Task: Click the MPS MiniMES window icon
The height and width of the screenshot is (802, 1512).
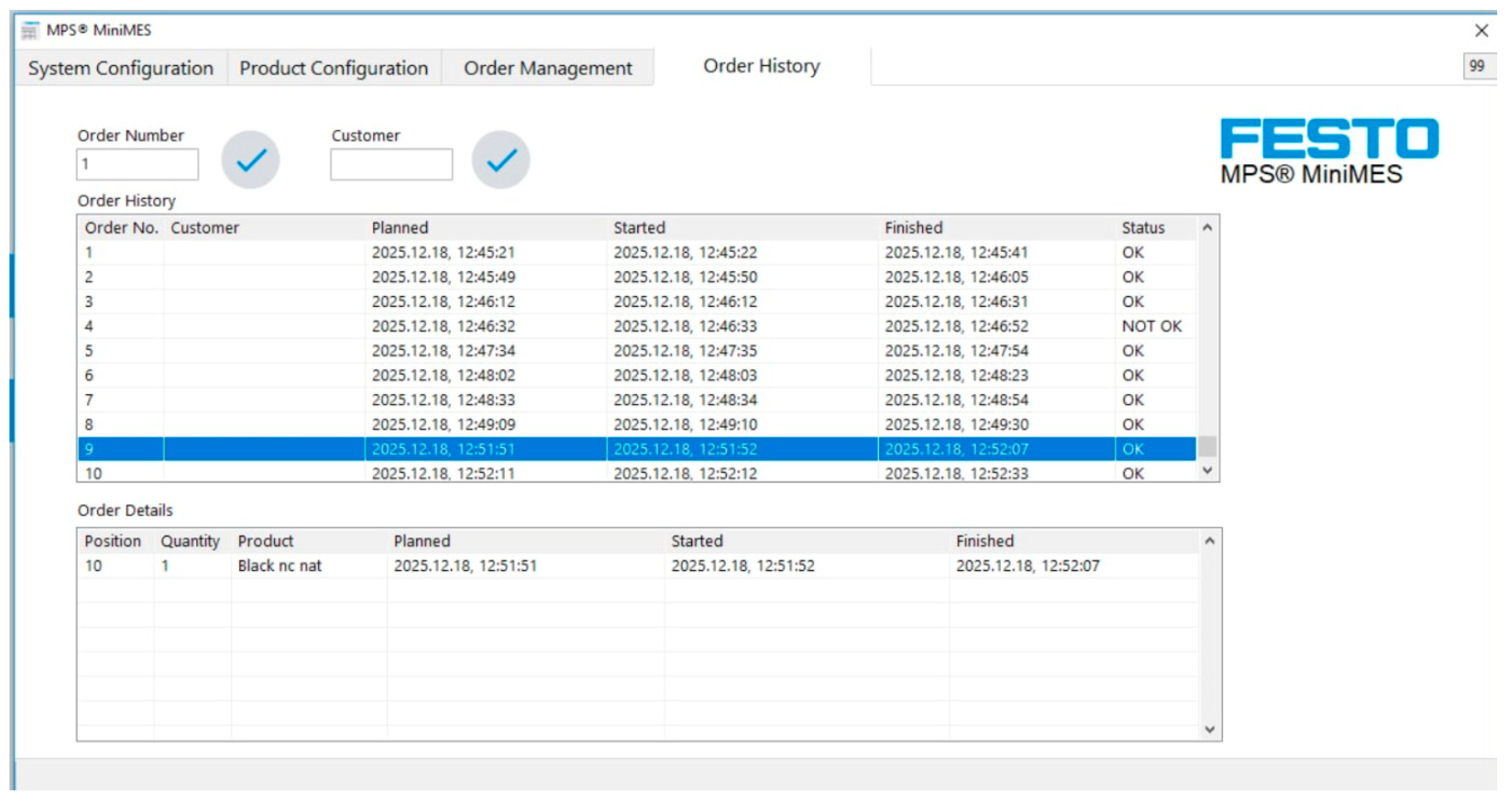Action: 29,30
